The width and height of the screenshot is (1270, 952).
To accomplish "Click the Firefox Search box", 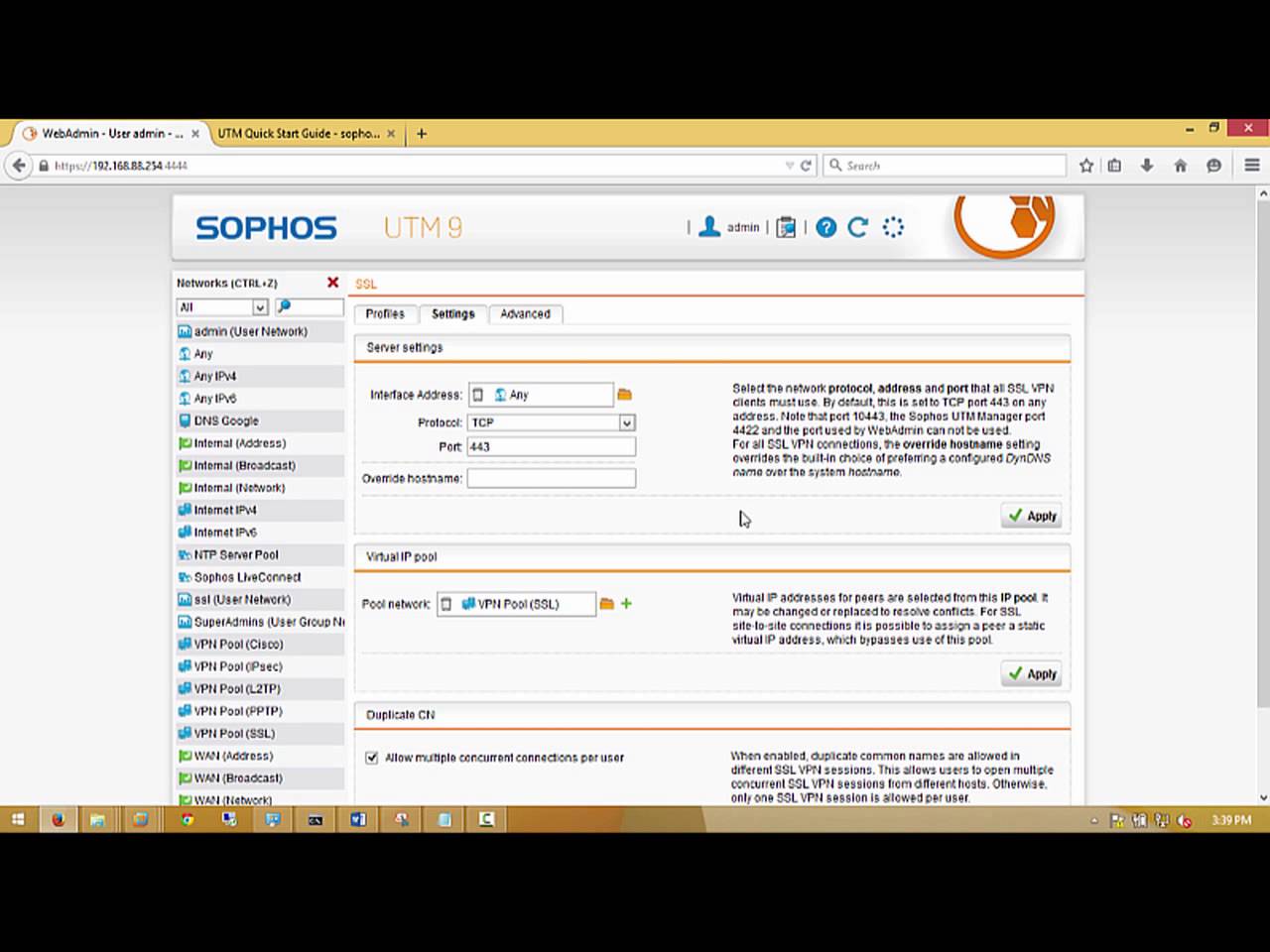I will (x=945, y=166).
